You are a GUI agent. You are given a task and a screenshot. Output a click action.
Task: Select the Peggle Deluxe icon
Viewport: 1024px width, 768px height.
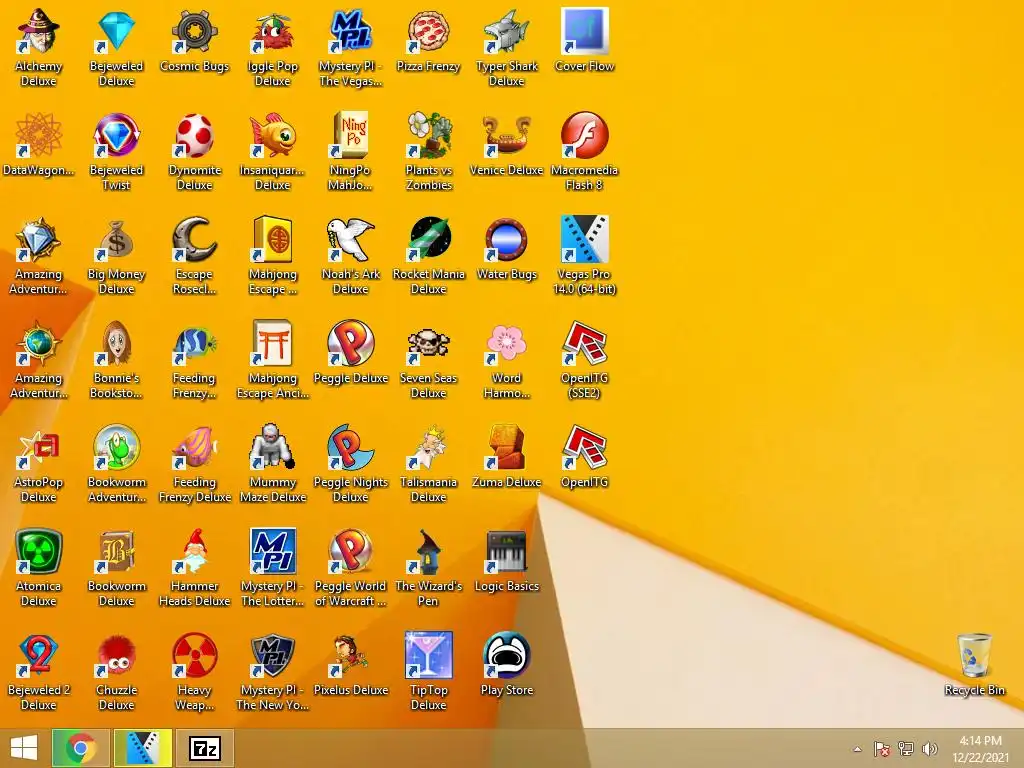click(x=351, y=343)
